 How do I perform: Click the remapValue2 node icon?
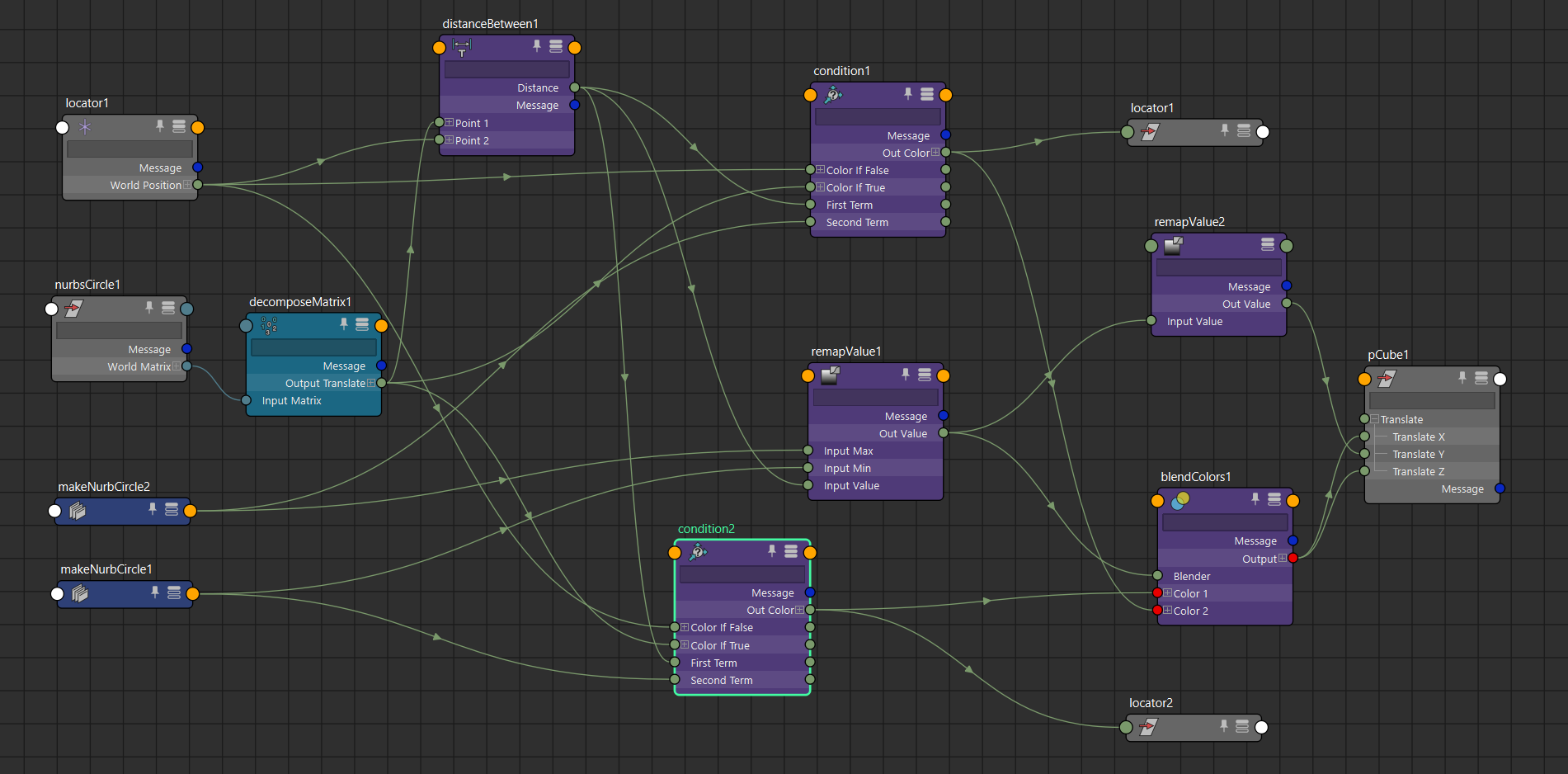(1173, 245)
